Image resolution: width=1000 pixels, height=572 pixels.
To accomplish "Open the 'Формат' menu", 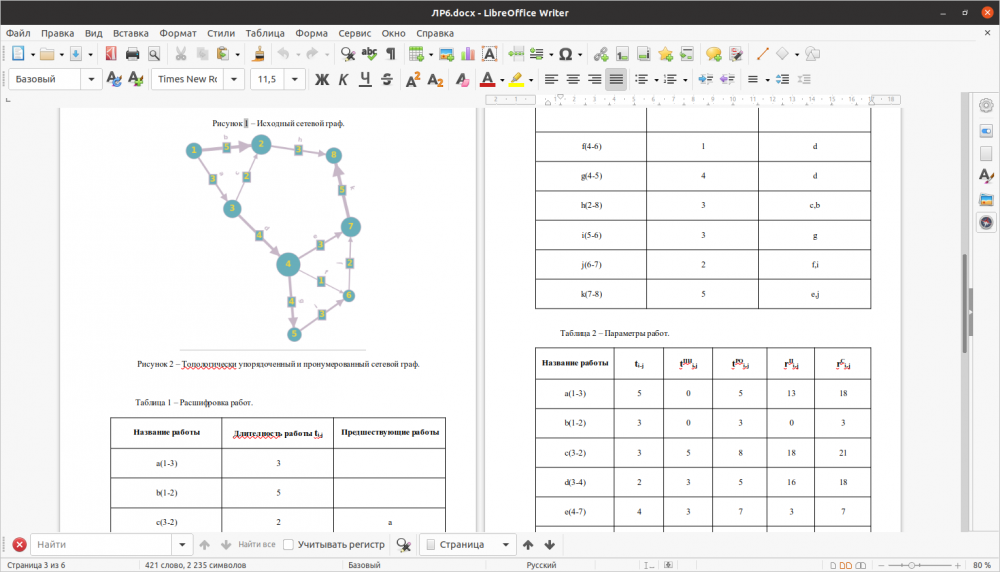I will click(178, 33).
